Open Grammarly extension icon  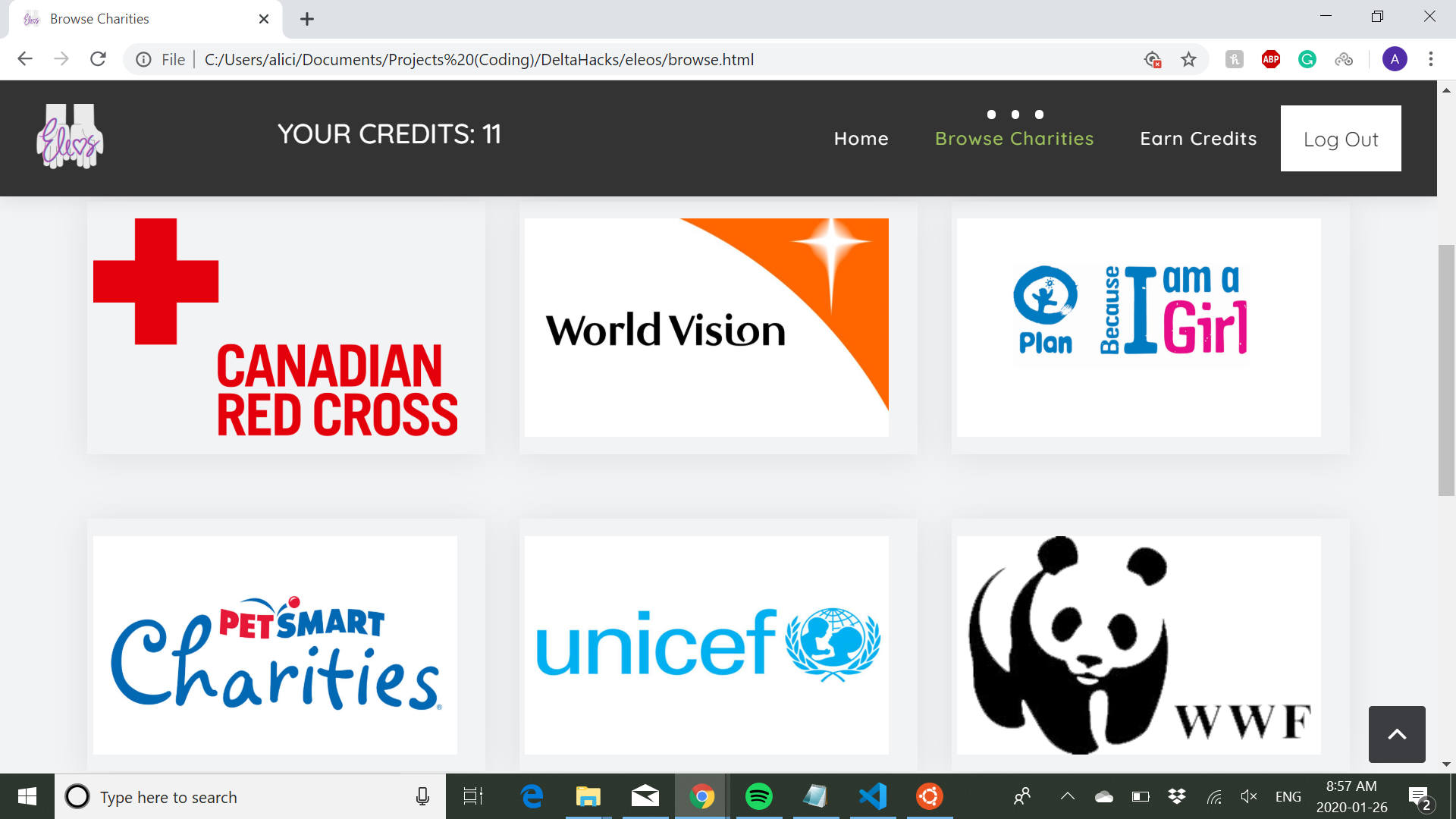[x=1307, y=59]
